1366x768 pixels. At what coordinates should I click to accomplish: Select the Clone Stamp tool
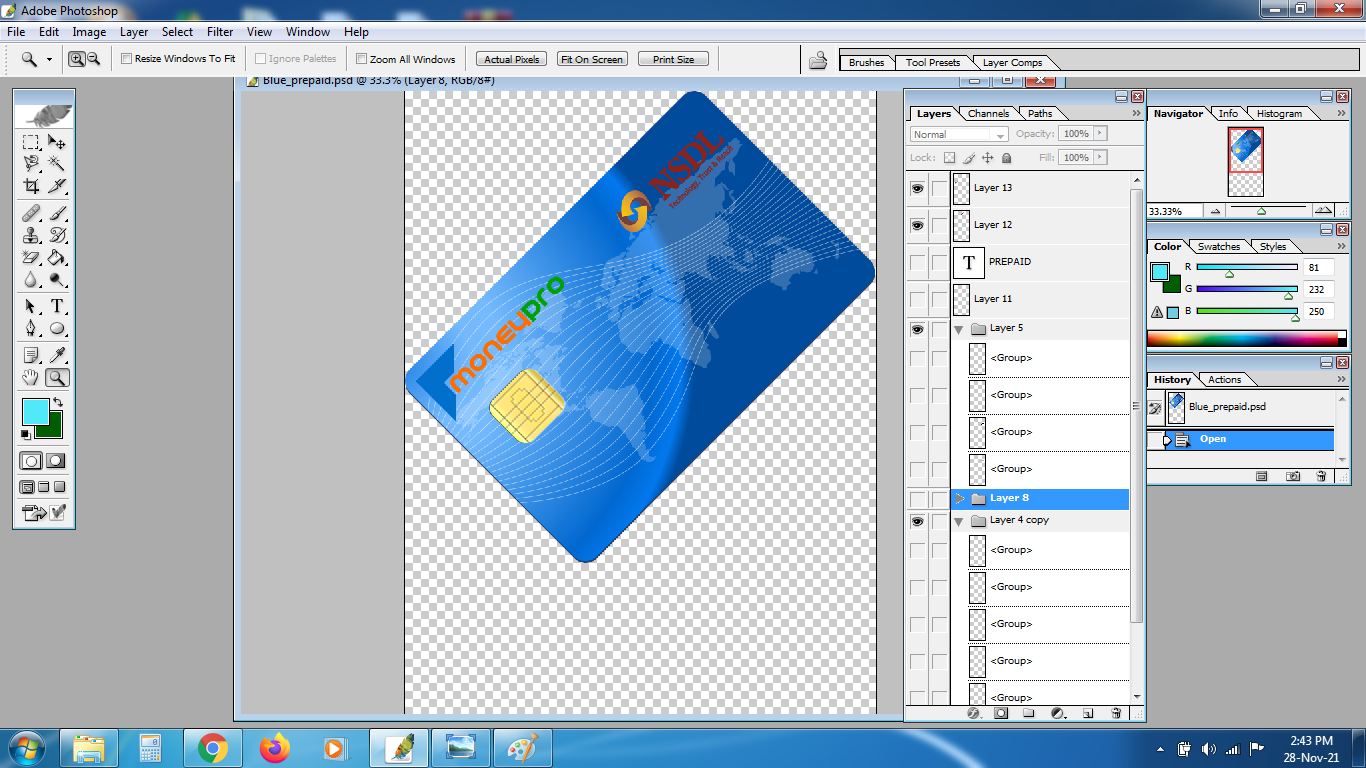31,235
